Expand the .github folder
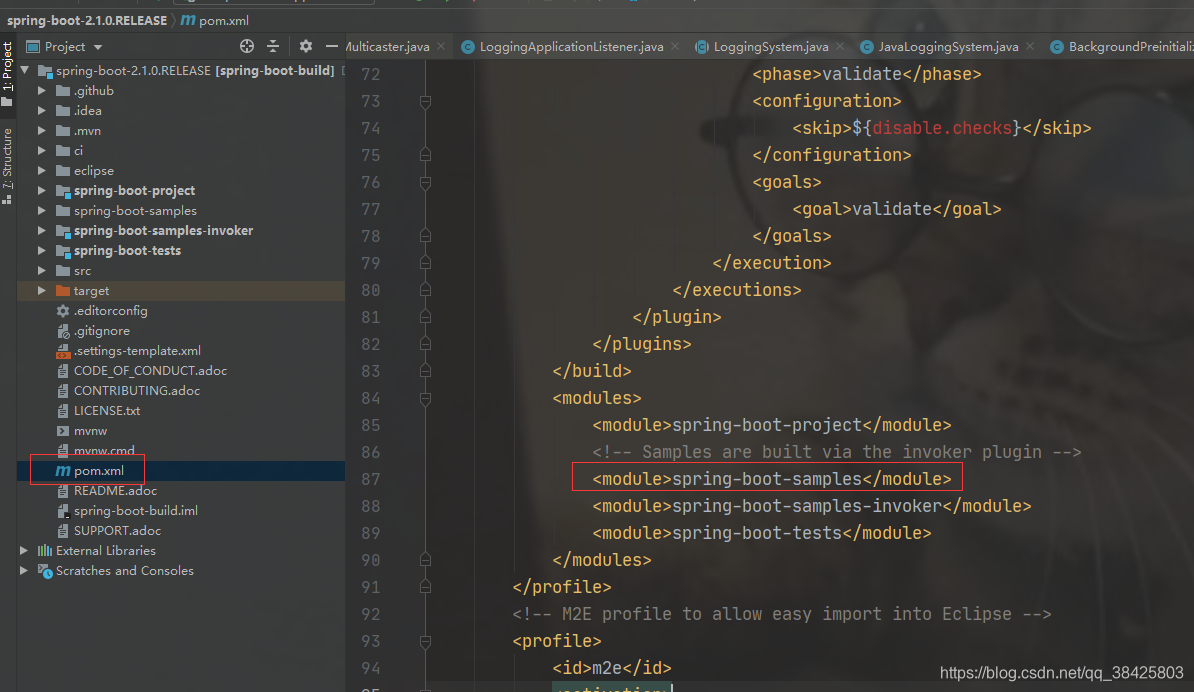1194x692 pixels. (42, 91)
